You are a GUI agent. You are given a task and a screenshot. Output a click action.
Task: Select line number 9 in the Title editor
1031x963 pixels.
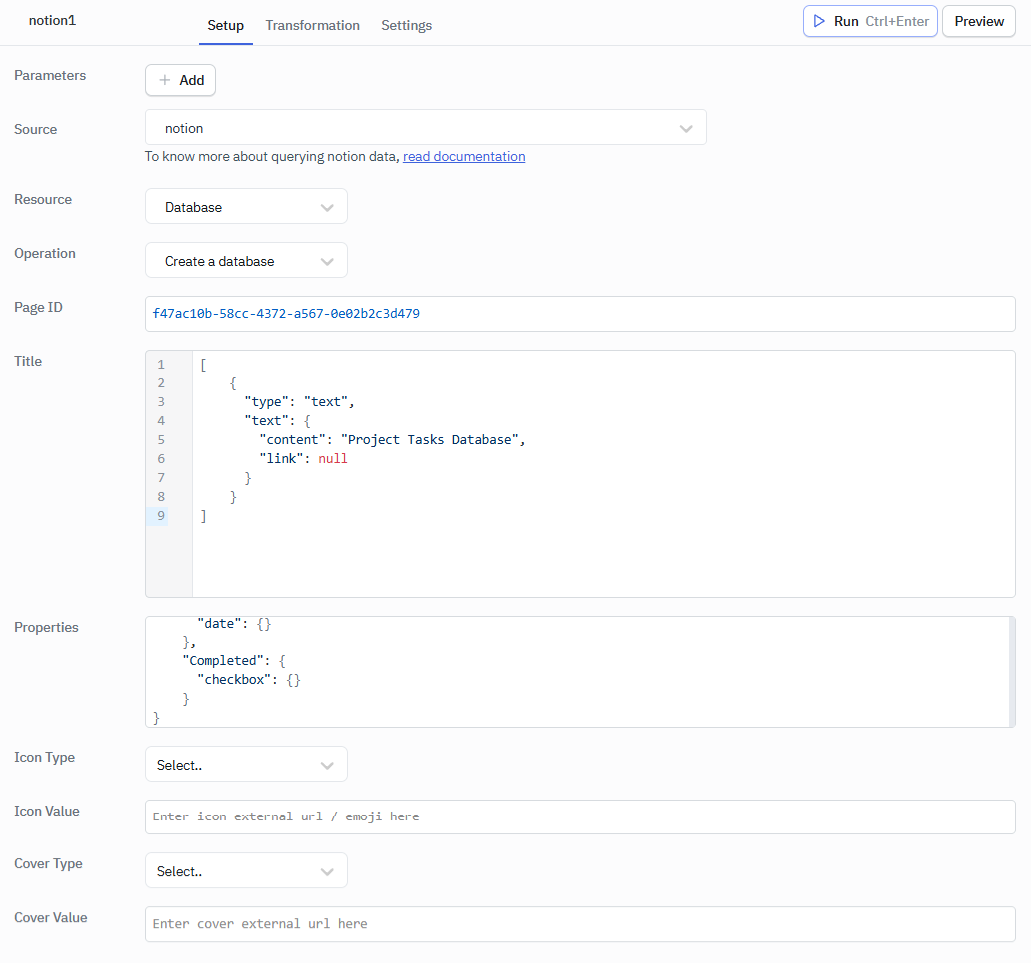tap(160, 515)
